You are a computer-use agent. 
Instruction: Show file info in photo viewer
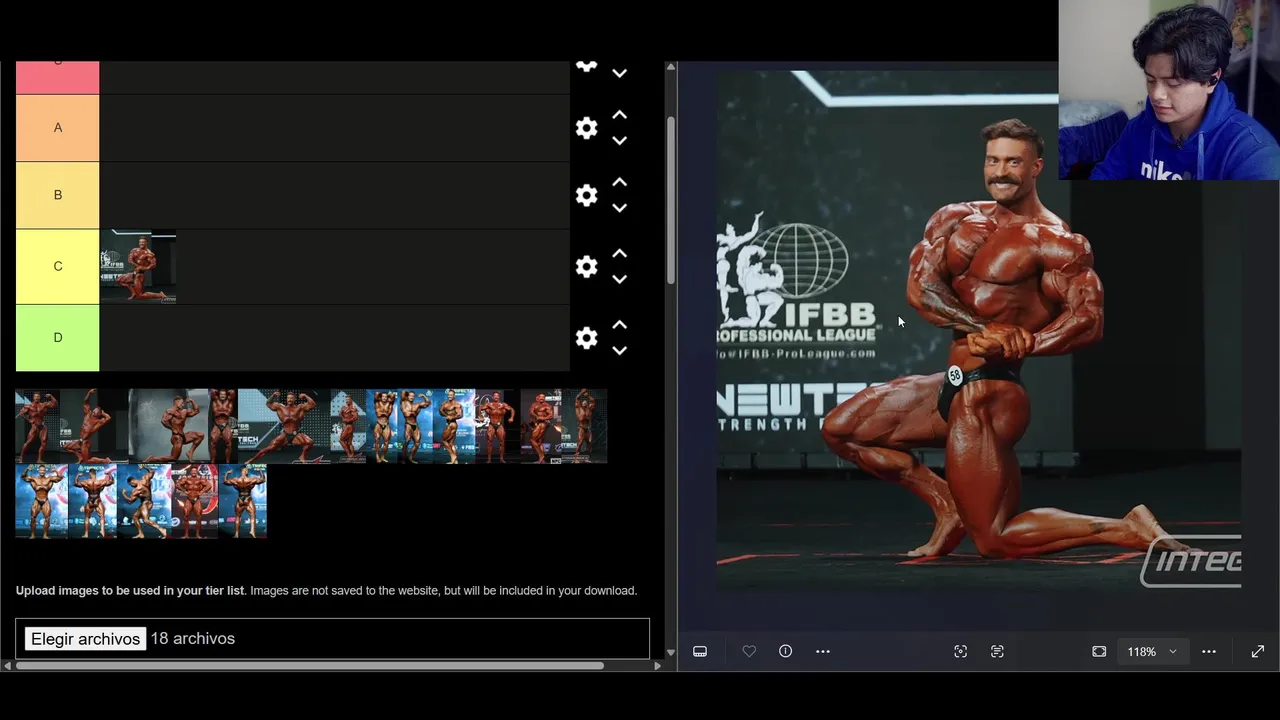click(x=786, y=651)
